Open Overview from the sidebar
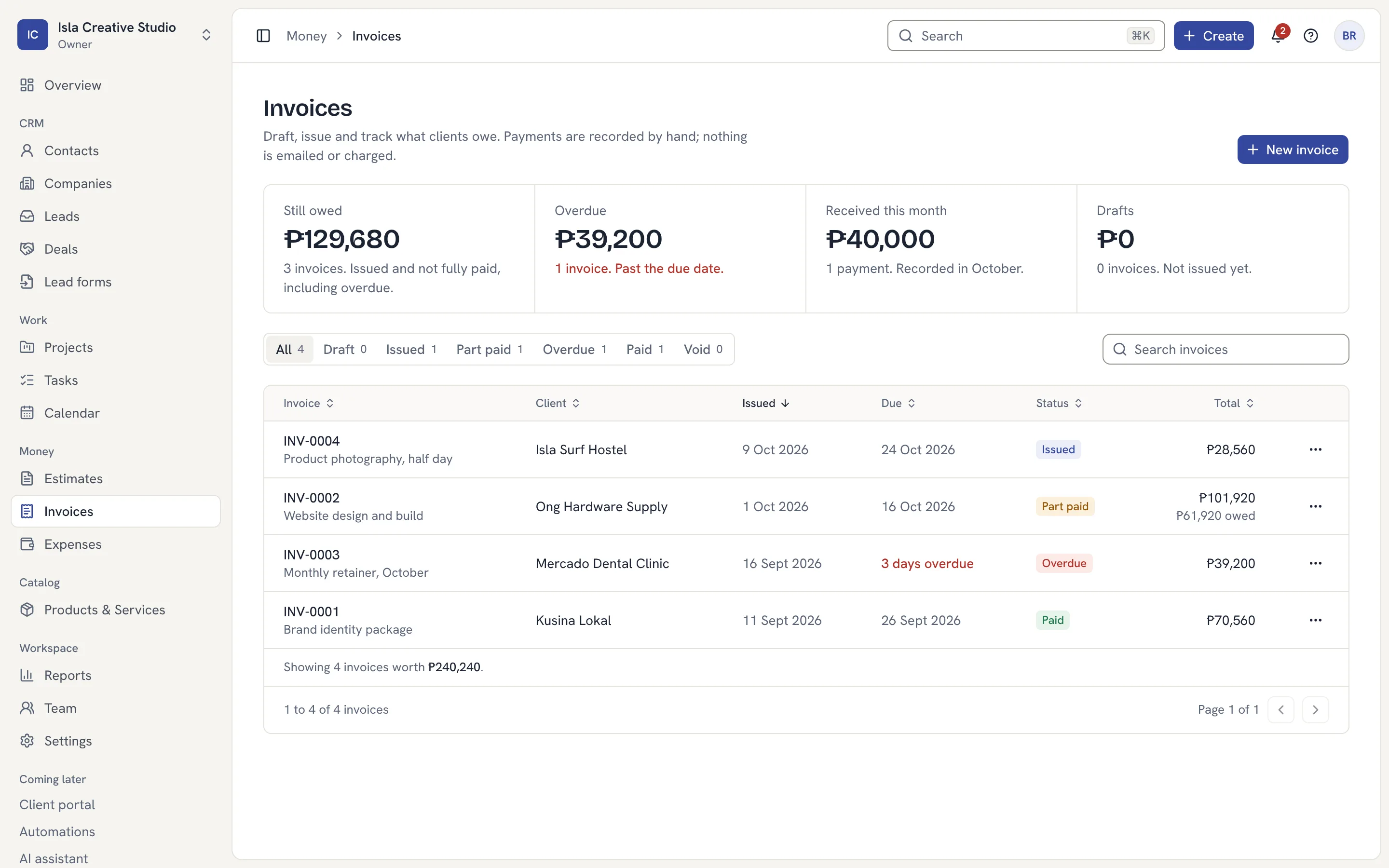1389x868 pixels. tap(115, 85)
